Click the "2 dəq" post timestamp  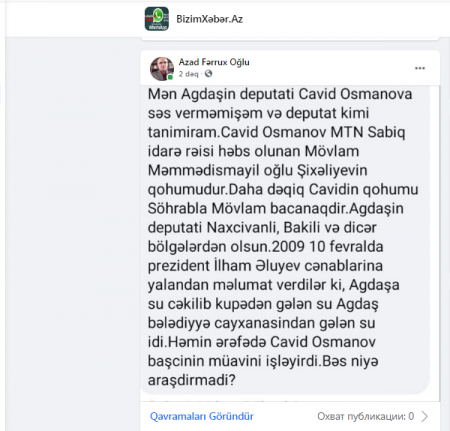(x=188, y=74)
